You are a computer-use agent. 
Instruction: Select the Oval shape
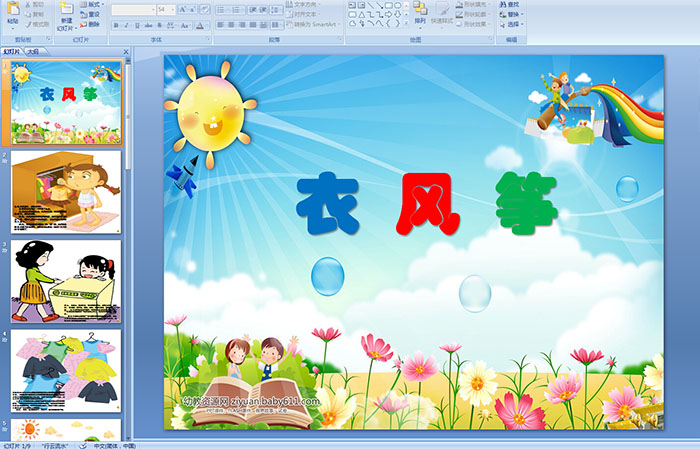coord(397,5)
